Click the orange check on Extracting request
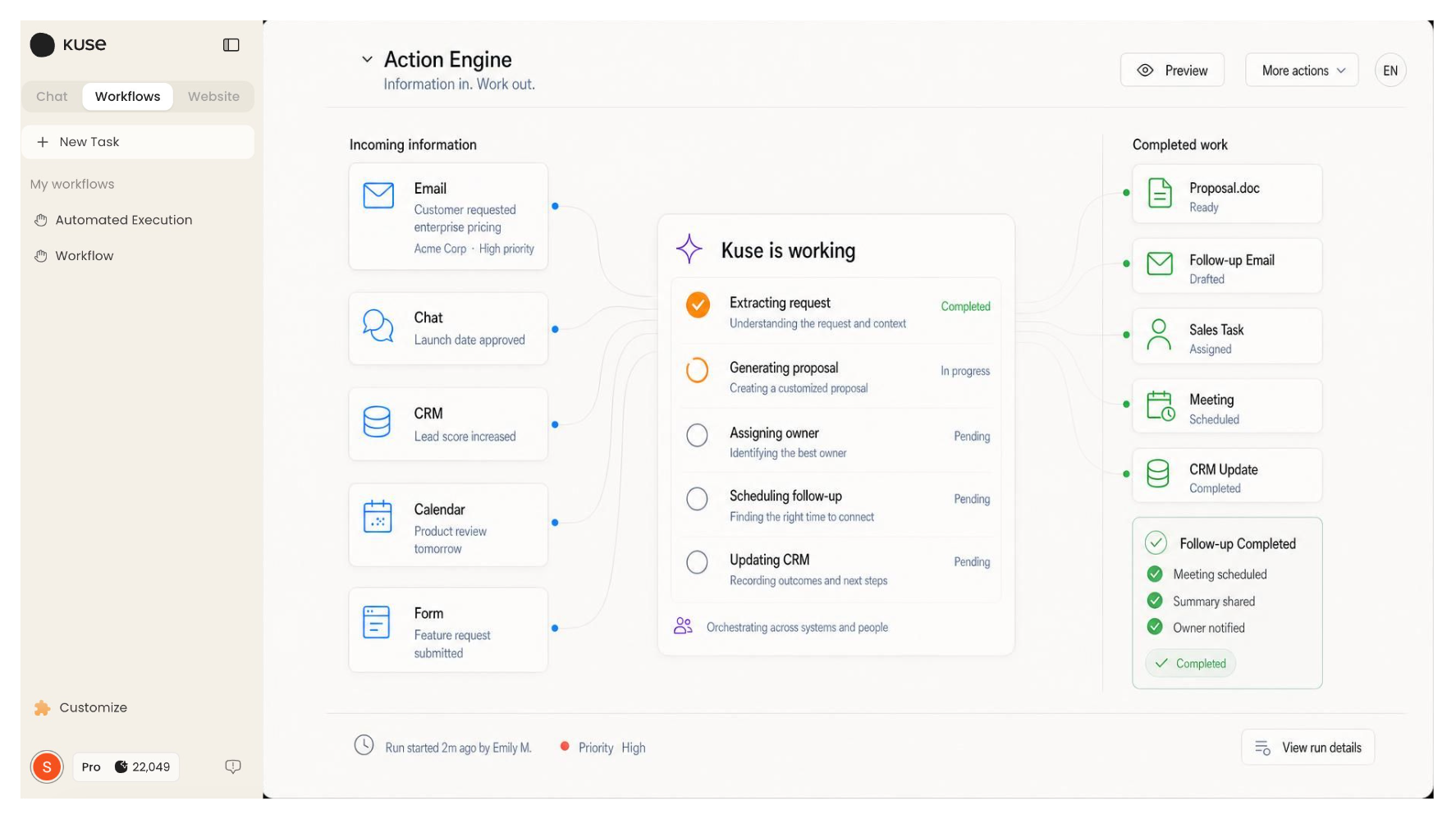The height and width of the screenshot is (819, 1456). tap(698, 304)
